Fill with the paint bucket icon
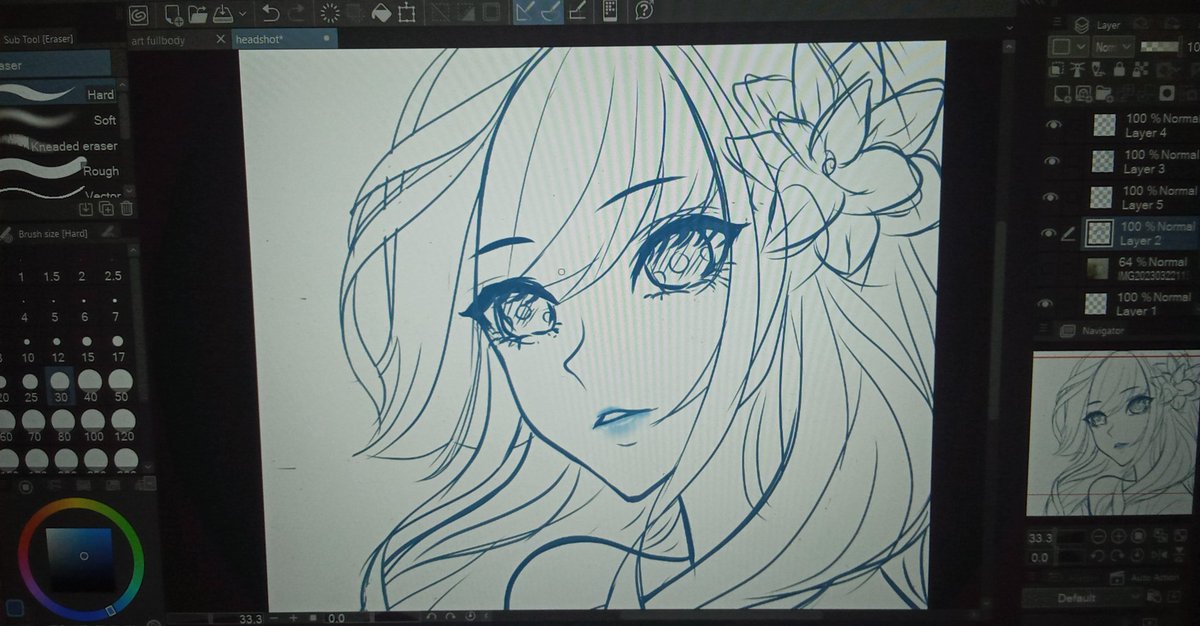Viewport: 1200px width, 626px height. (381, 13)
